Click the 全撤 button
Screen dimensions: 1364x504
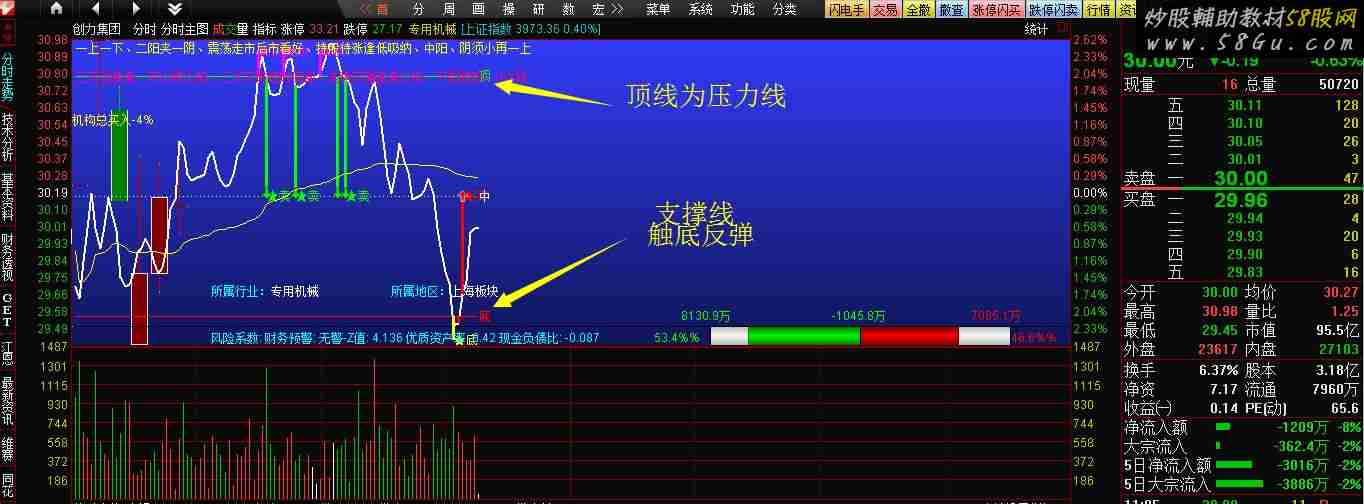(x=918, y=9)
